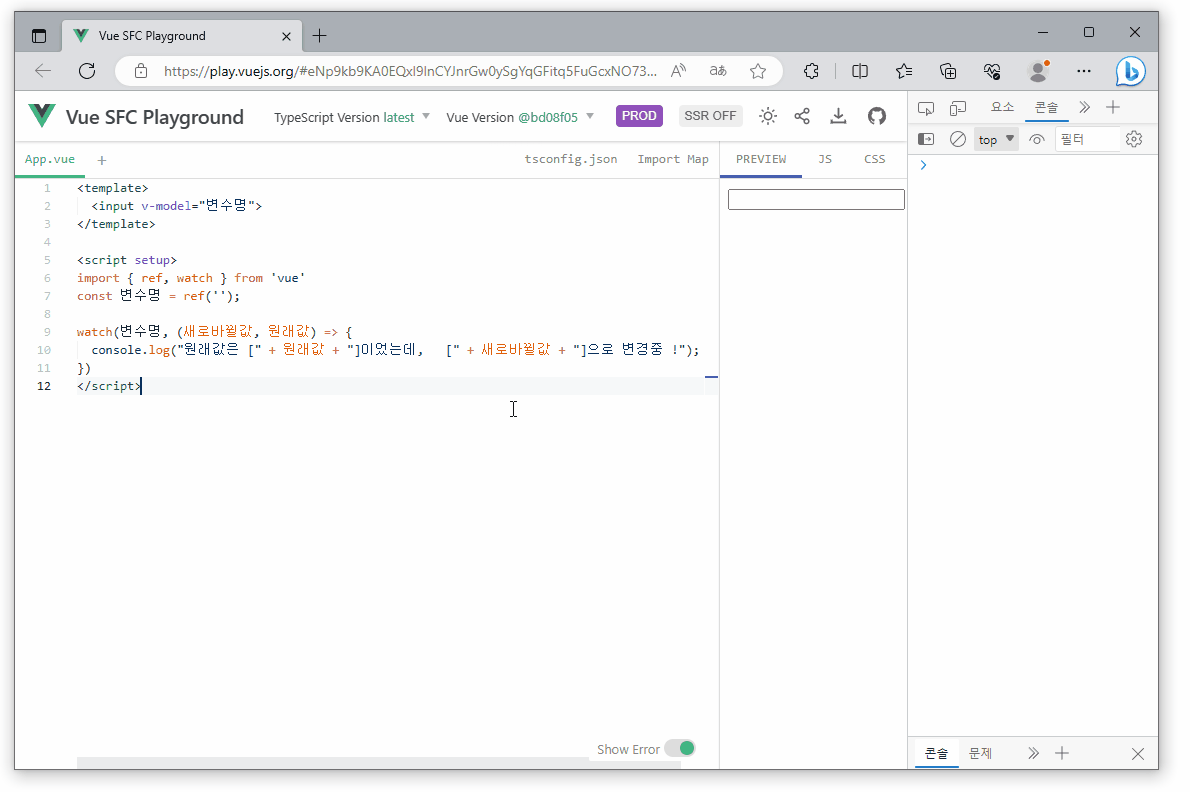View site information lock icon
The height and width of the screenshot is (792, 1190).
pyautogui.click(x=140, y=71)
